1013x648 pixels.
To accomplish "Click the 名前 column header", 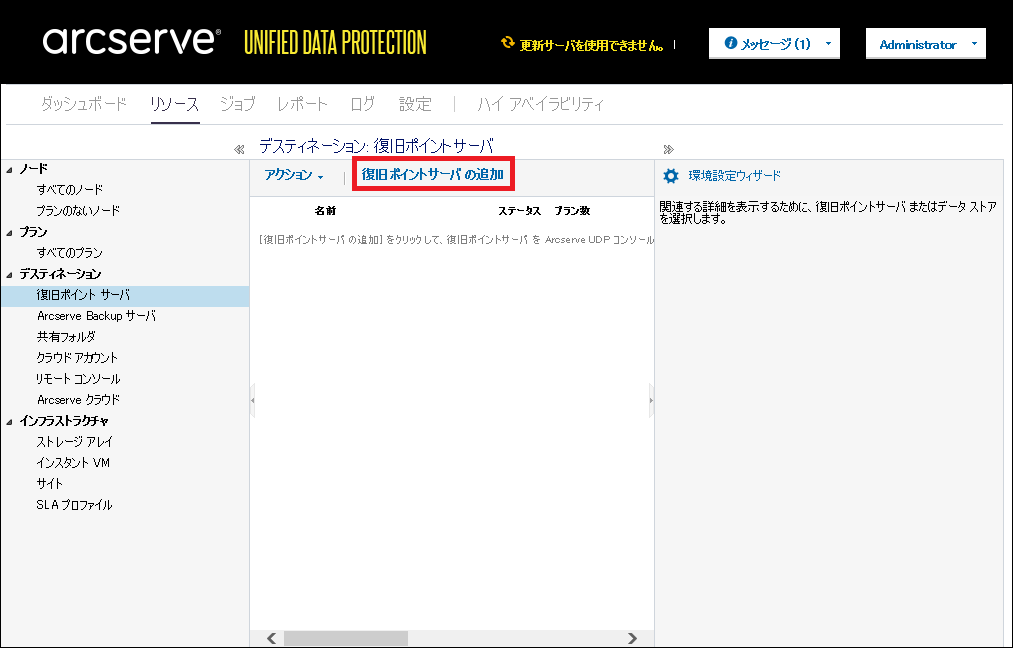I will [325, 211].
